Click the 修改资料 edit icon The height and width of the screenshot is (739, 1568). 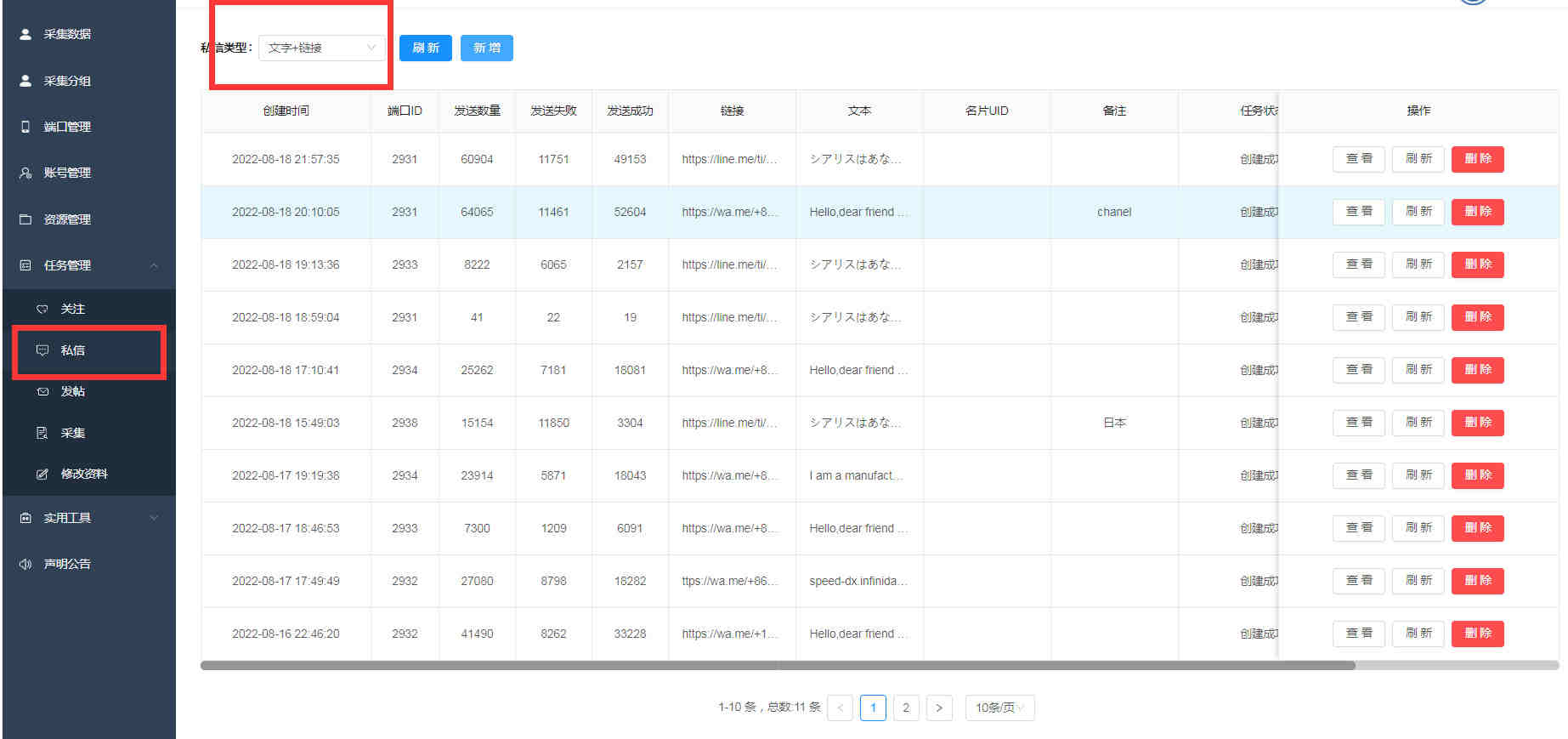click(x=42, y=474)
